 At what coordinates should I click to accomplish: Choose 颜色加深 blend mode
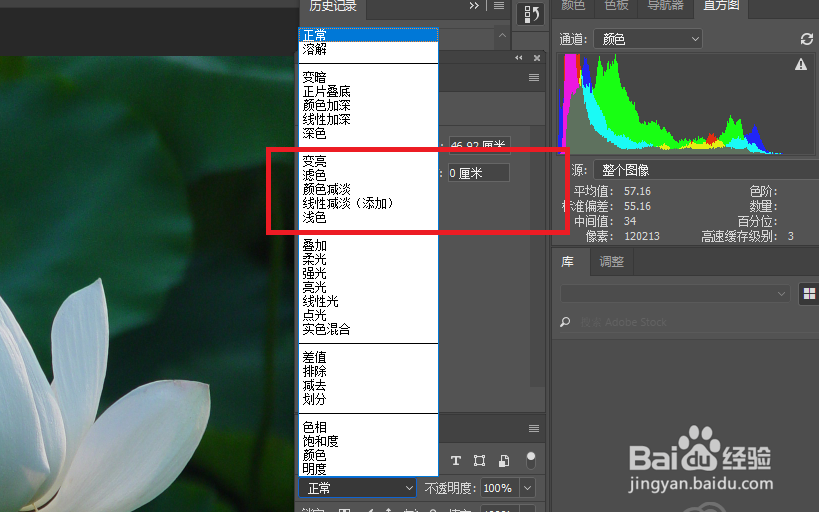coord(368,106)
